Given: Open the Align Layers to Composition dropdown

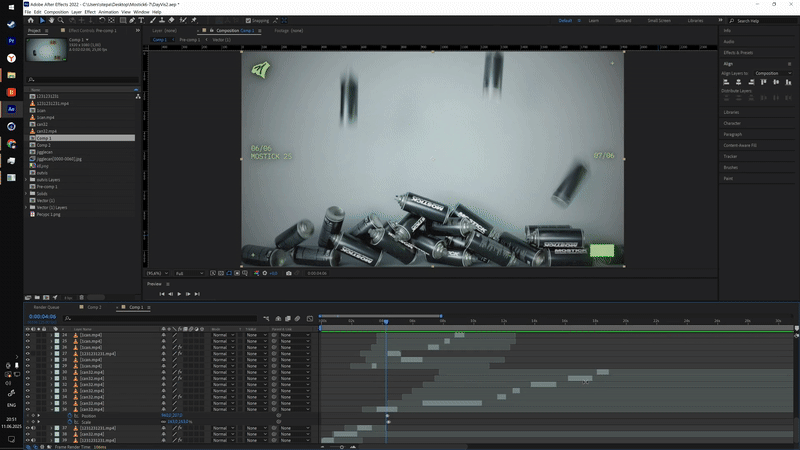Looking at the screenshot, I should tap(773, 73).
